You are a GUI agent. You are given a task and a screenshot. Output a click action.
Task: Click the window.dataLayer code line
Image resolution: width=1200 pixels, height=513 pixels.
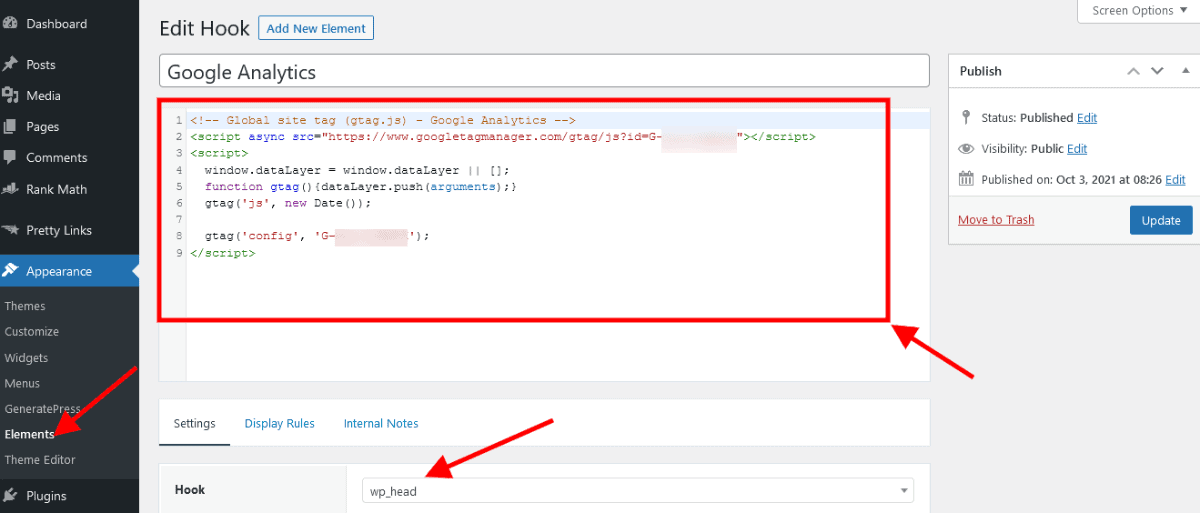[x=357, y=170]
